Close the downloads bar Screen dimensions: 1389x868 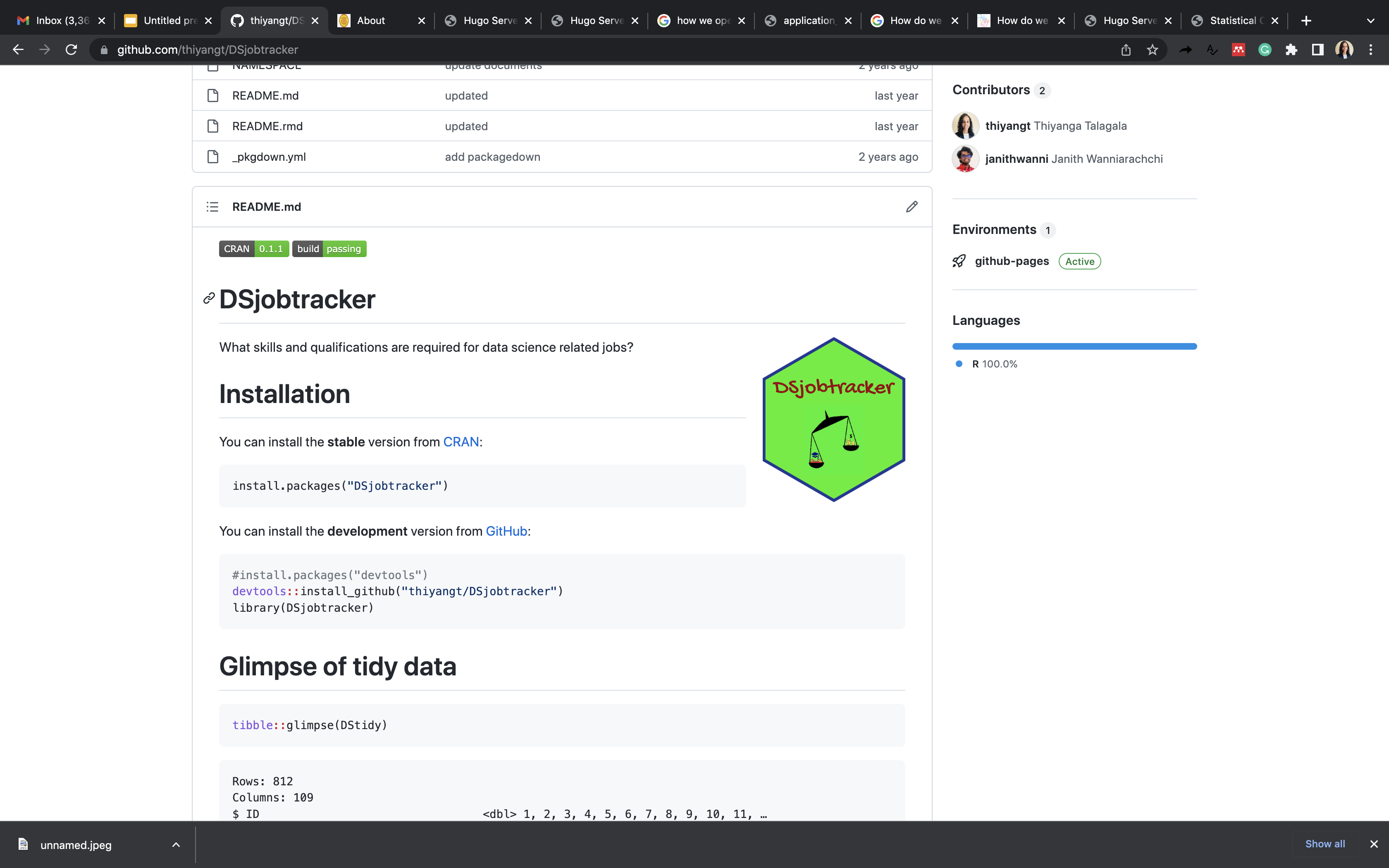pyautogui.click(x=1374, y=844)
